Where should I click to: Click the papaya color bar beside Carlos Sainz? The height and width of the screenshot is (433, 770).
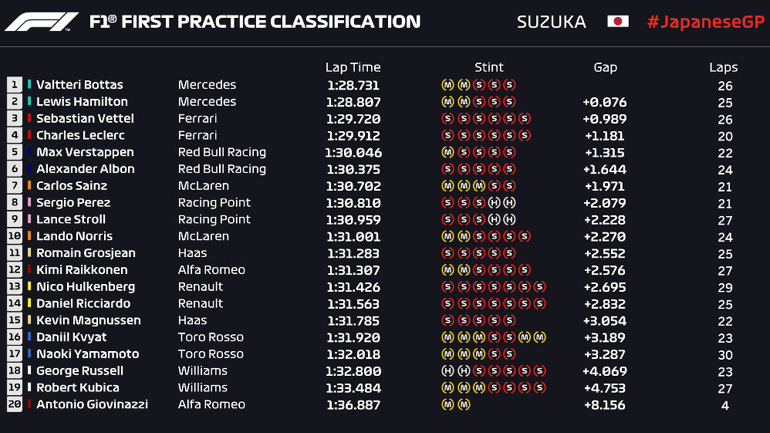[x=30, y=186]
